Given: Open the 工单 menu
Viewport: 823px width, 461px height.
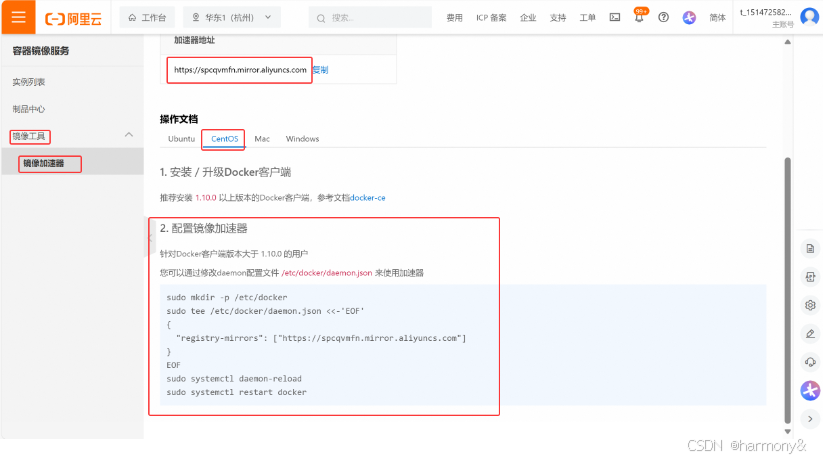Looking at the screenshot, I should 587,18.
